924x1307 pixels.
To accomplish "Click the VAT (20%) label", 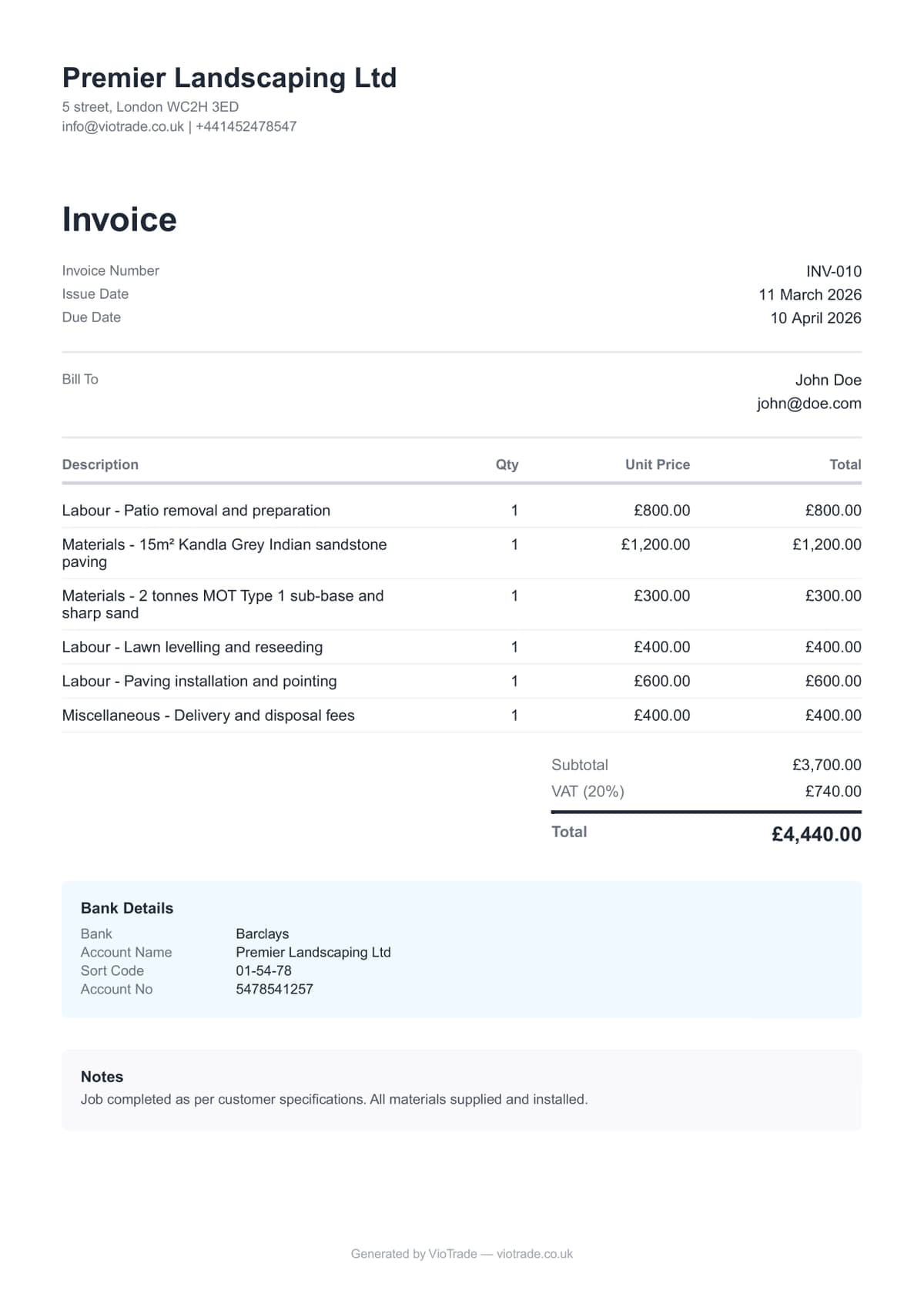I will point(588,791).
